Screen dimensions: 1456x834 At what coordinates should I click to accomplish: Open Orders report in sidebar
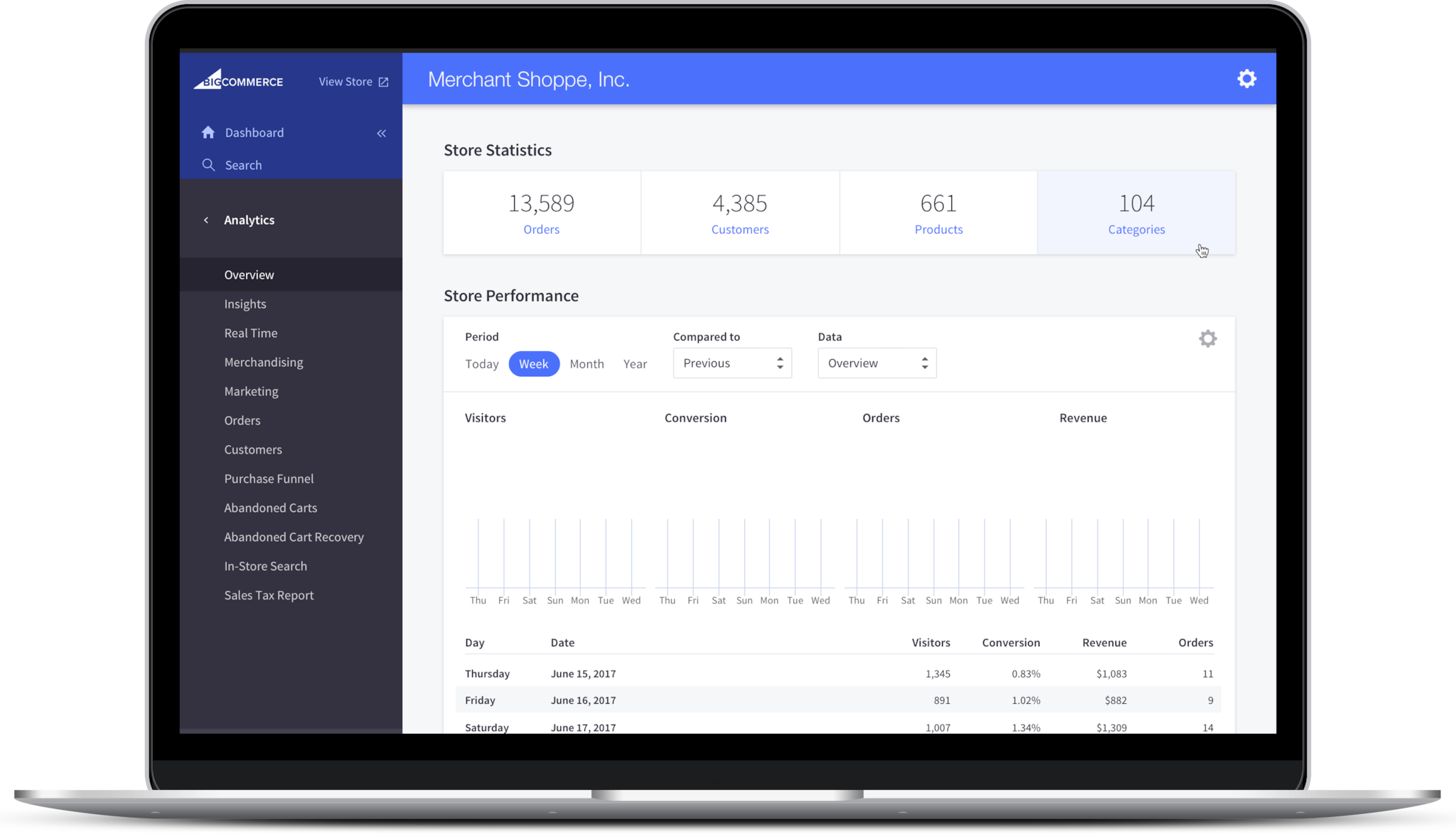point(242,420)
